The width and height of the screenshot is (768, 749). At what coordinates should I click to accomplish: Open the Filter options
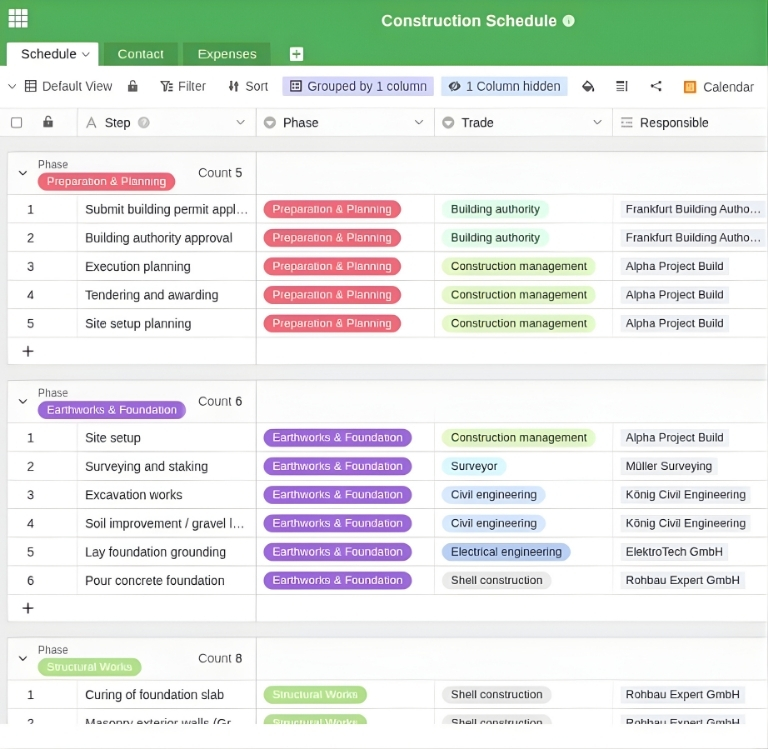[182, 87]
